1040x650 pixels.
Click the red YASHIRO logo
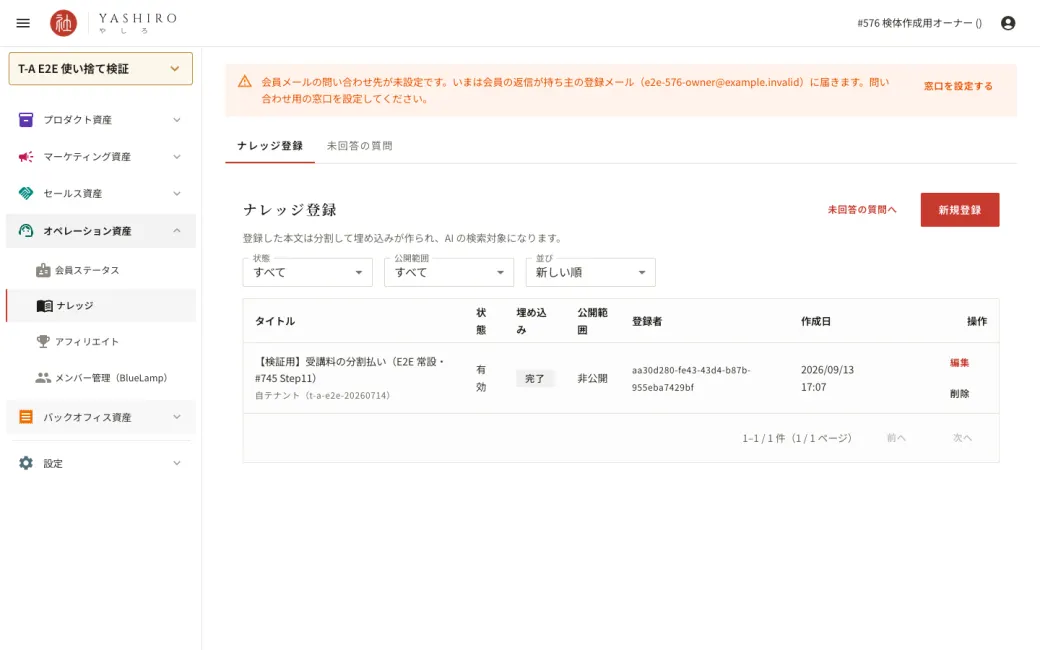(x=64, y=23)
